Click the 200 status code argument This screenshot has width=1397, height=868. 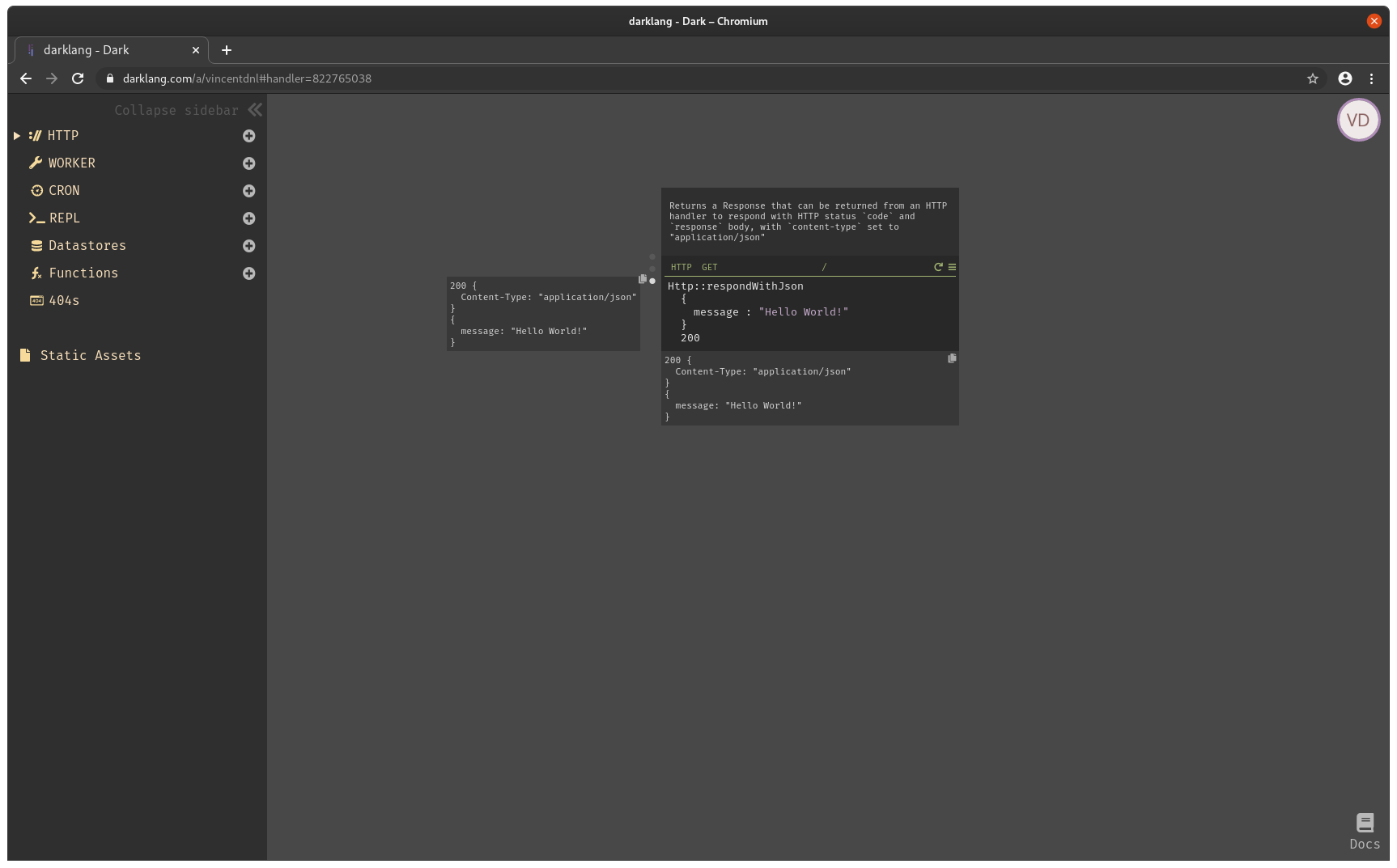690,338
